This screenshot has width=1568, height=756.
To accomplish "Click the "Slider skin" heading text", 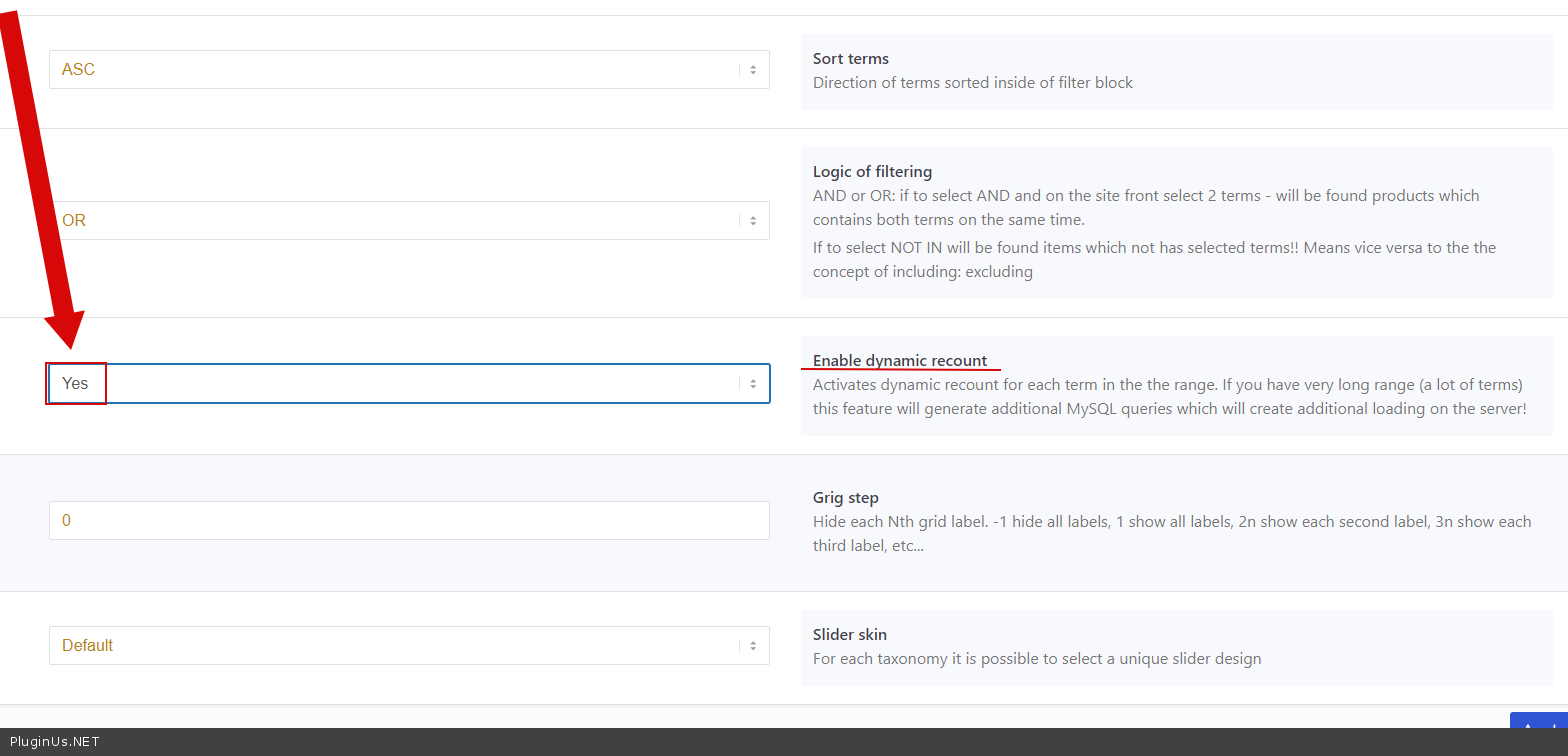I will [x=850, y=635].
